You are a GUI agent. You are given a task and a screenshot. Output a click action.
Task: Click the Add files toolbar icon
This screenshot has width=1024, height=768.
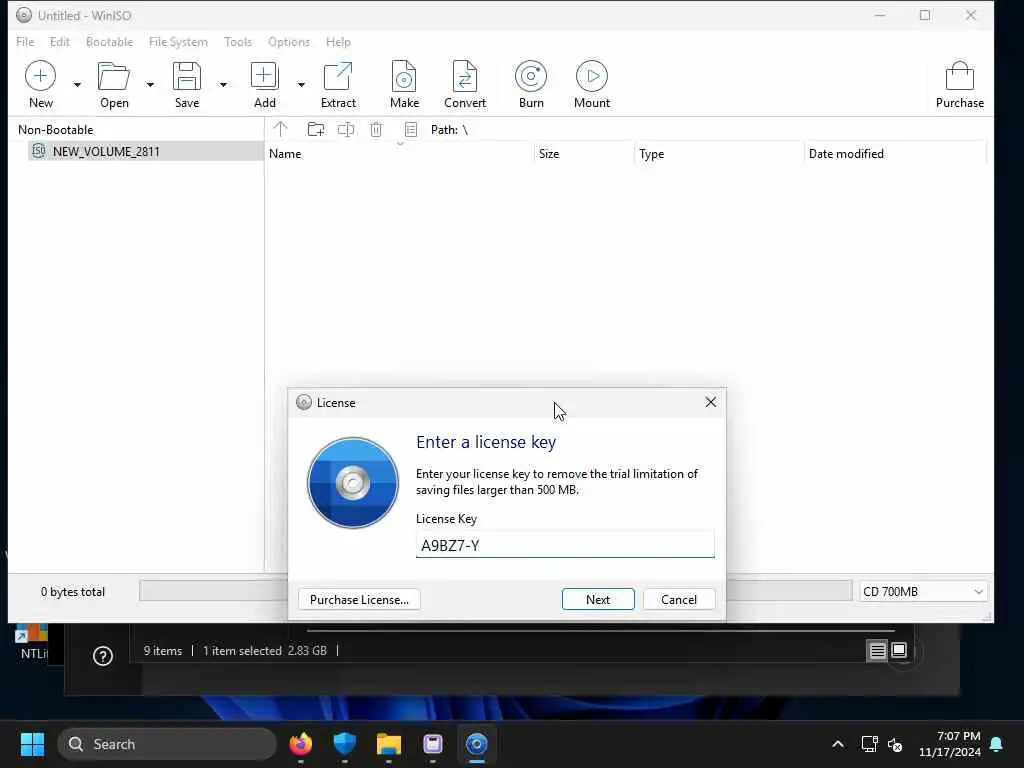(264, 76)
